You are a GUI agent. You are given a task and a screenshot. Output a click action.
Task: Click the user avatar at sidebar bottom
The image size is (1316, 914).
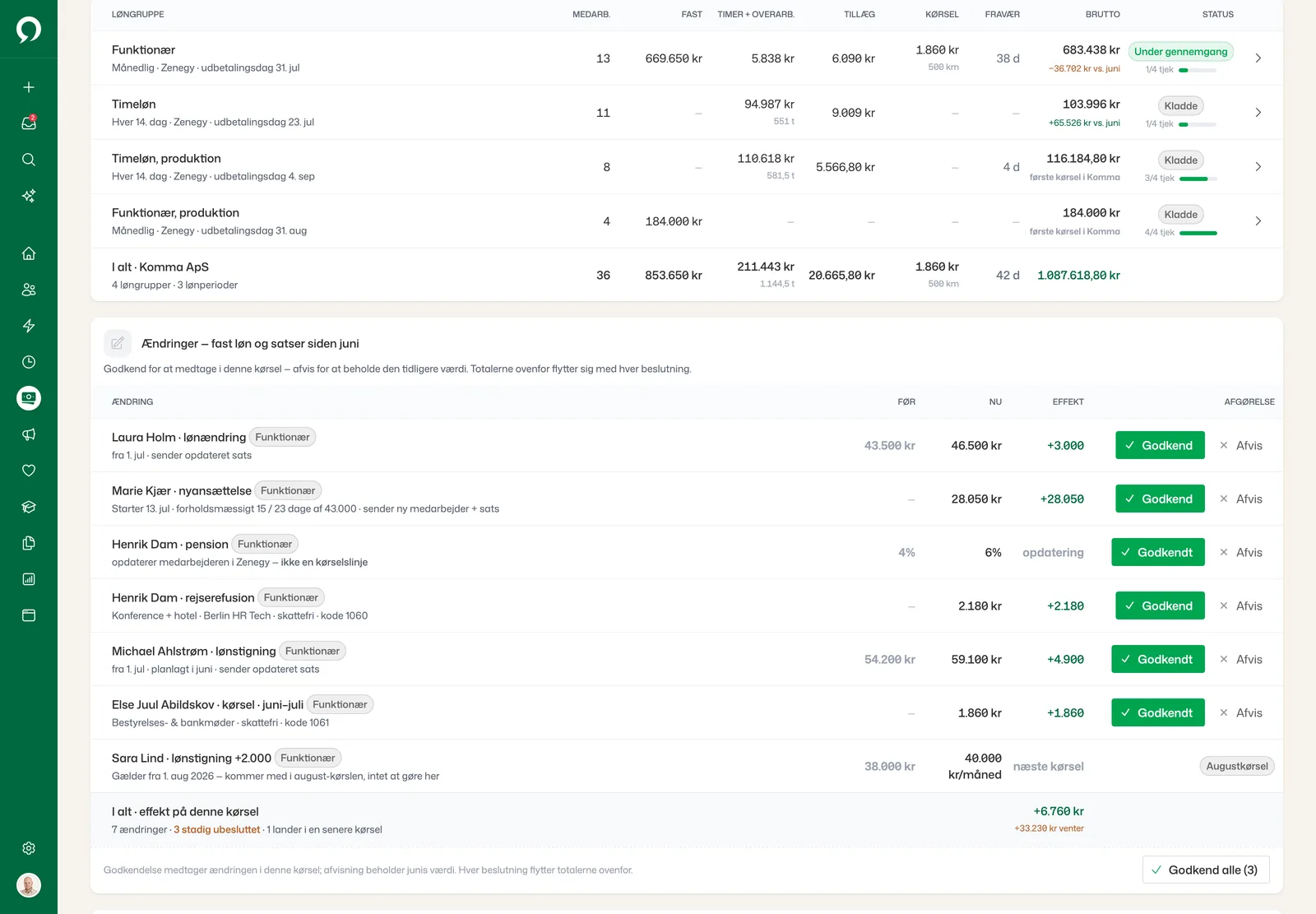pos(29,885)
